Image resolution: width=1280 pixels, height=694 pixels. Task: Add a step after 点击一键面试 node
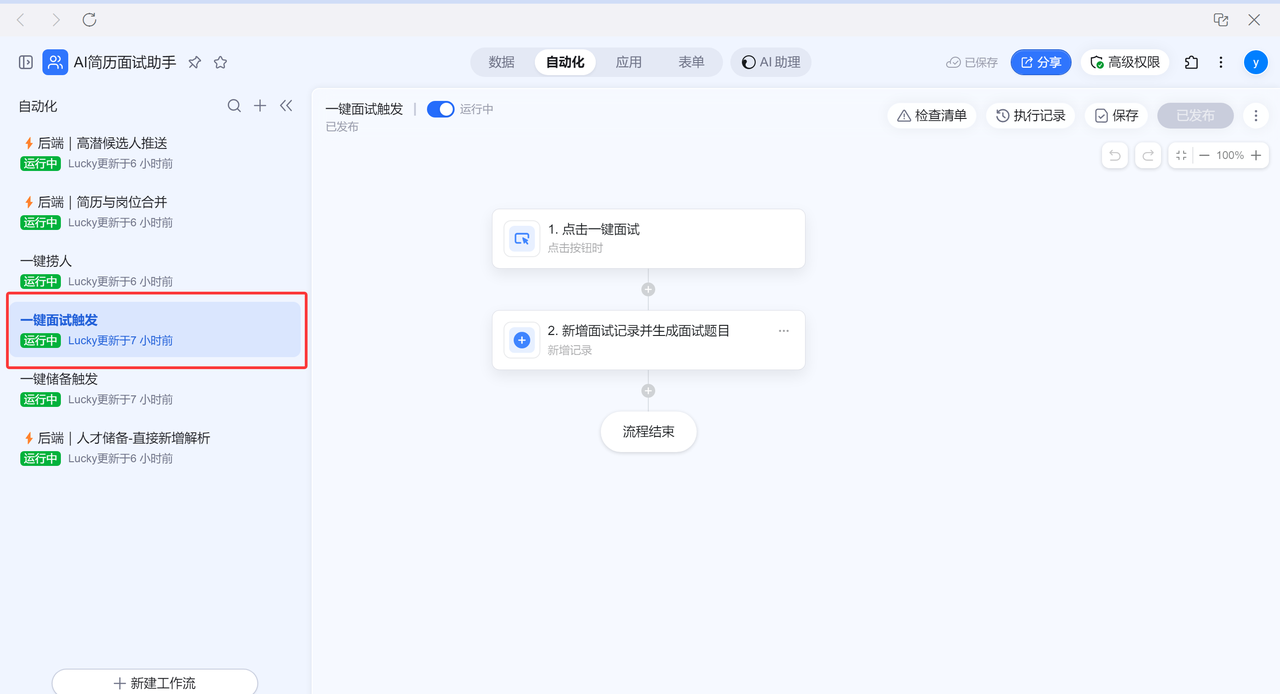pyautogui.click(x=648, y=290)
